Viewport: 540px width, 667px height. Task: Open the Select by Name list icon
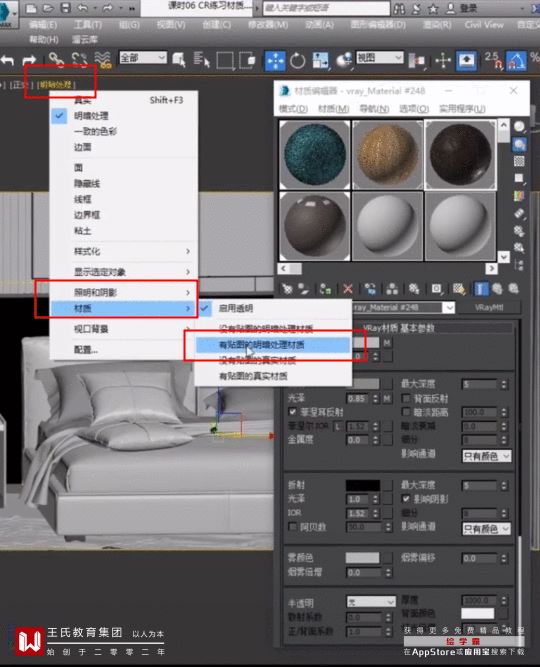202,60
